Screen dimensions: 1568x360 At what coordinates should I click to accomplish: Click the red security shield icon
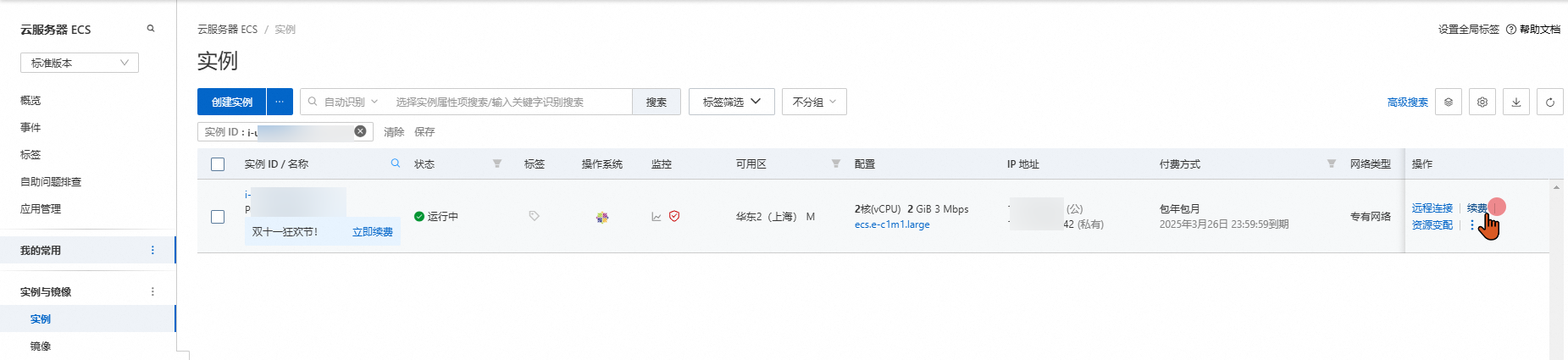[674, 216]
